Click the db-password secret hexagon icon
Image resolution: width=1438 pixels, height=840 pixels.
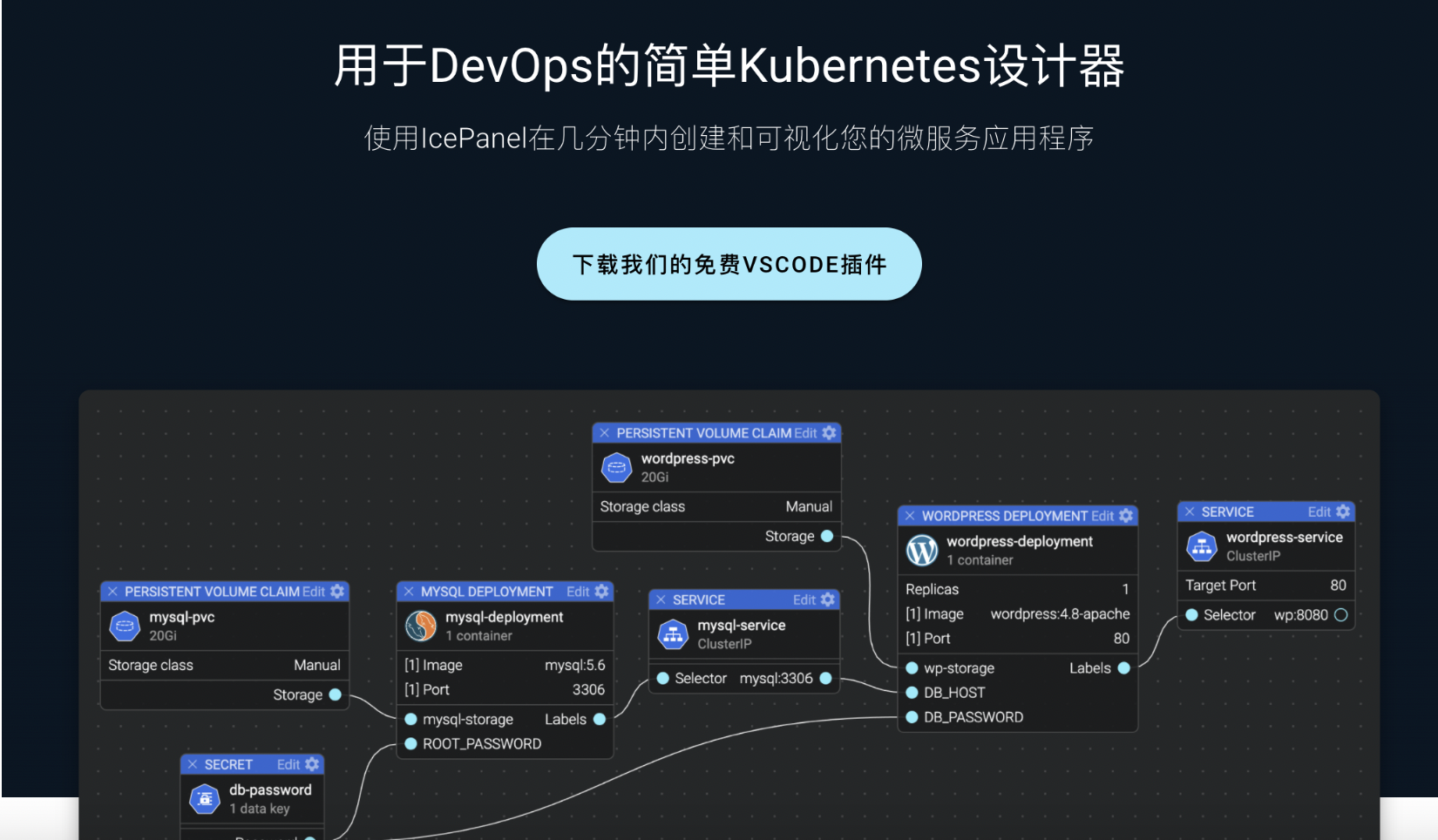pos(205,799)
